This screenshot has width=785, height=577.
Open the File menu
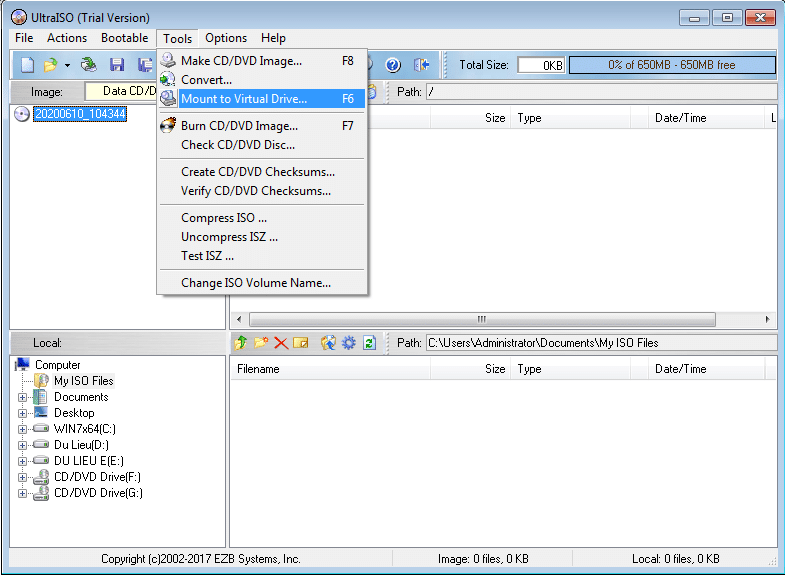(24, 38)
